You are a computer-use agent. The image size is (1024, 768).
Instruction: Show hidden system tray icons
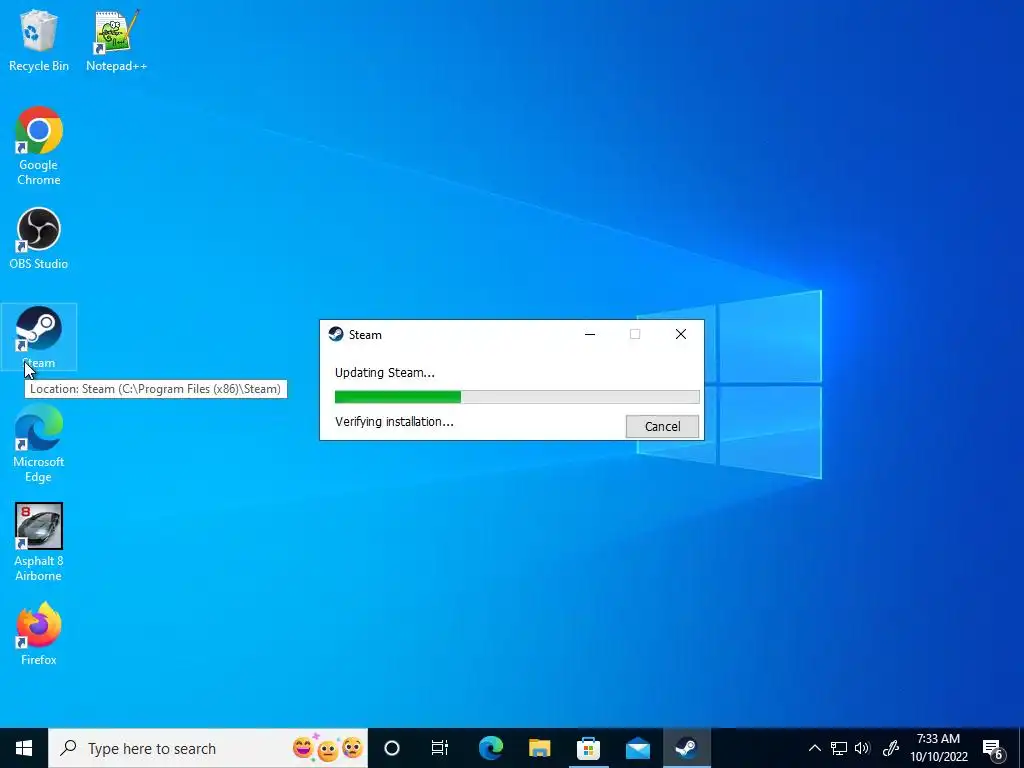point(814,748)
